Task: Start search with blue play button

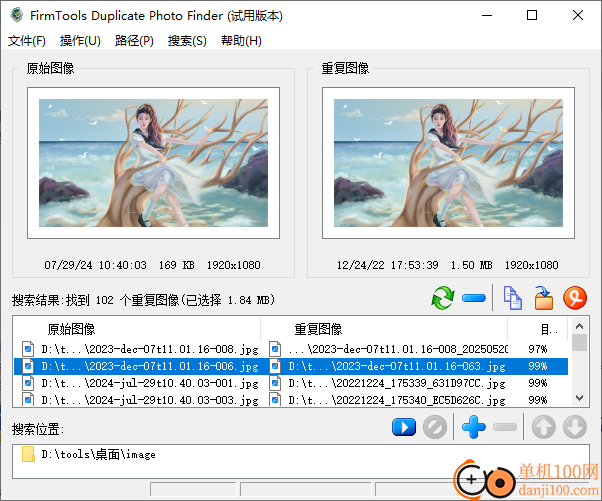Action: [x=404, y=427]
